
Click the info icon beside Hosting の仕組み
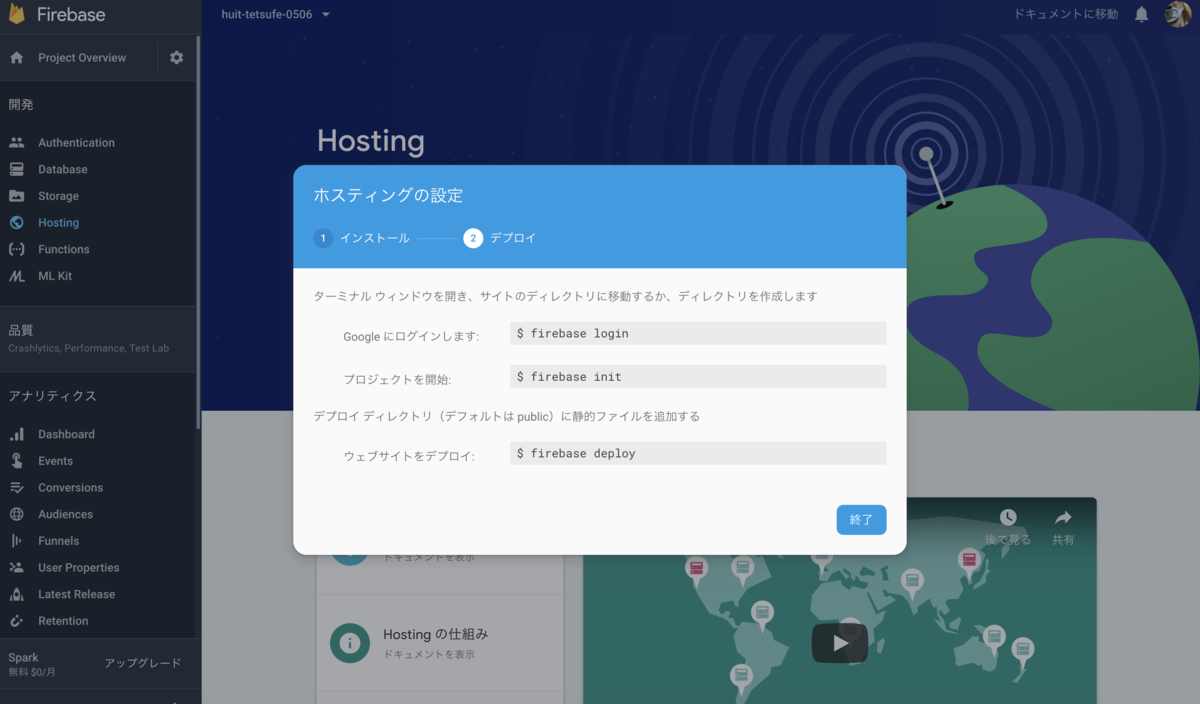pos(350,643)
